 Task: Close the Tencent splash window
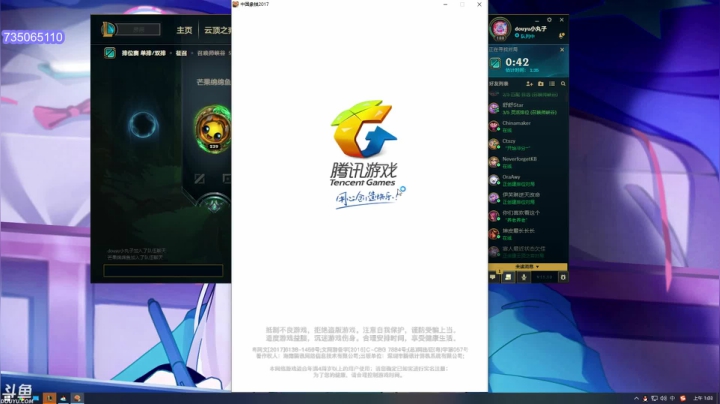click(479, 5)
